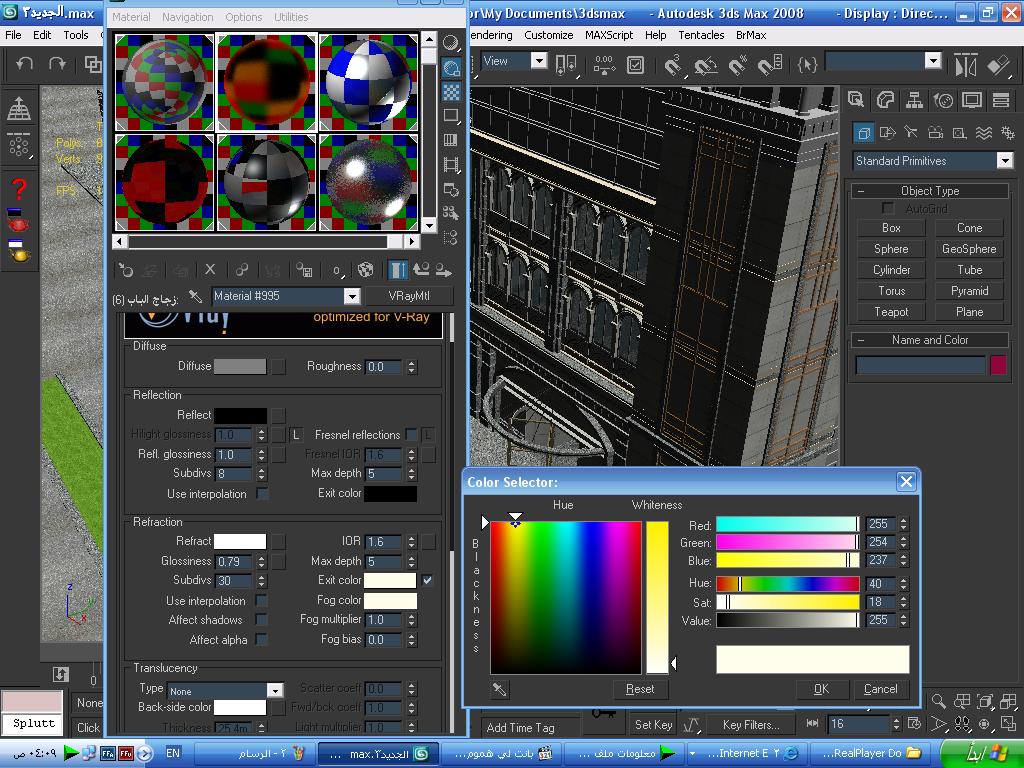This screenshot has height=768, width=1024.
Task: Click OK in the Color Selector
Action: pos(822,689)
